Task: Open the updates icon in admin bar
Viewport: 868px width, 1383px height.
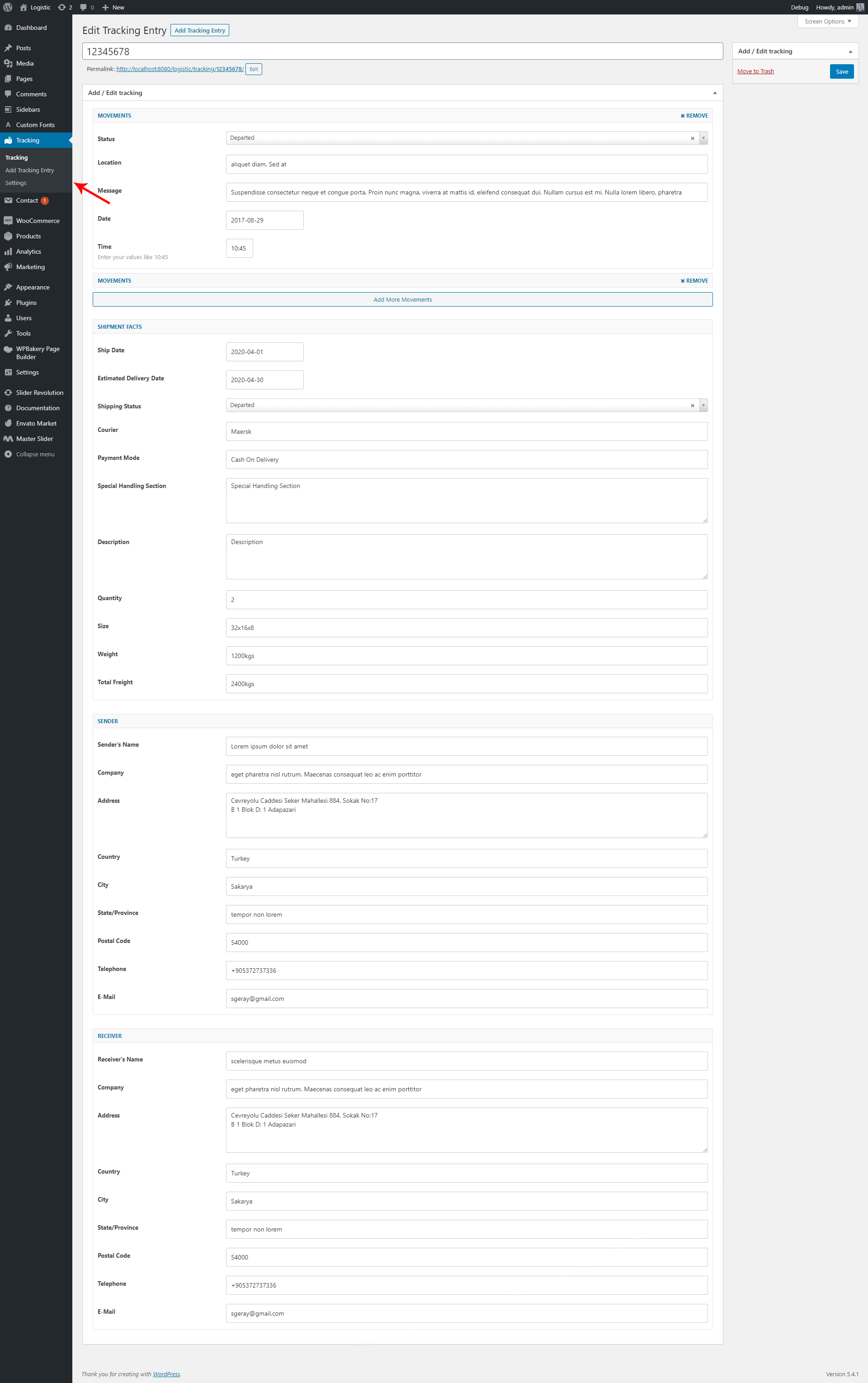Action: (x=62, y=8)
